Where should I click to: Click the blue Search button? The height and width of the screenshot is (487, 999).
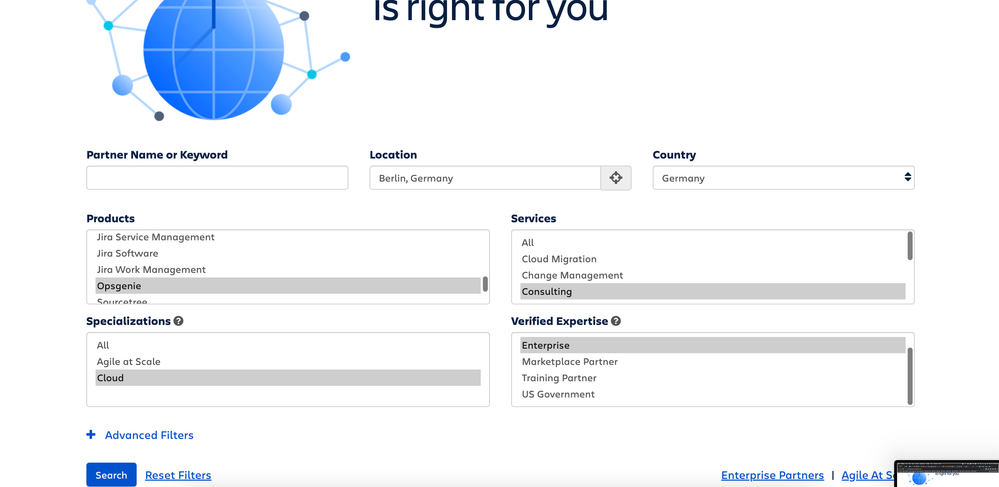(111, 475)
